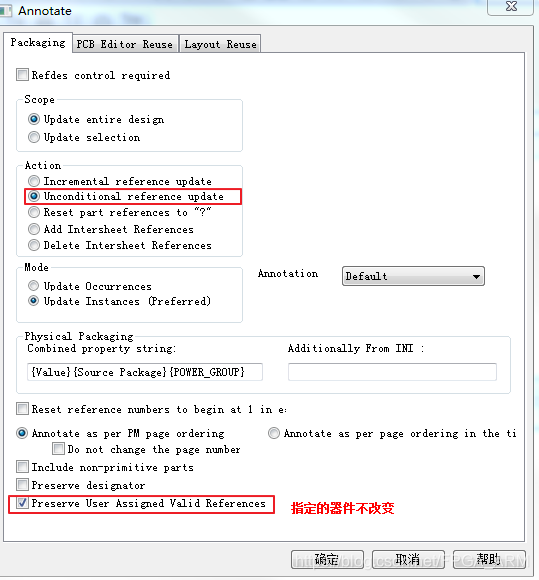
Task: Switch to the PCB Editor Reuse tab
Action: (125, 44)
